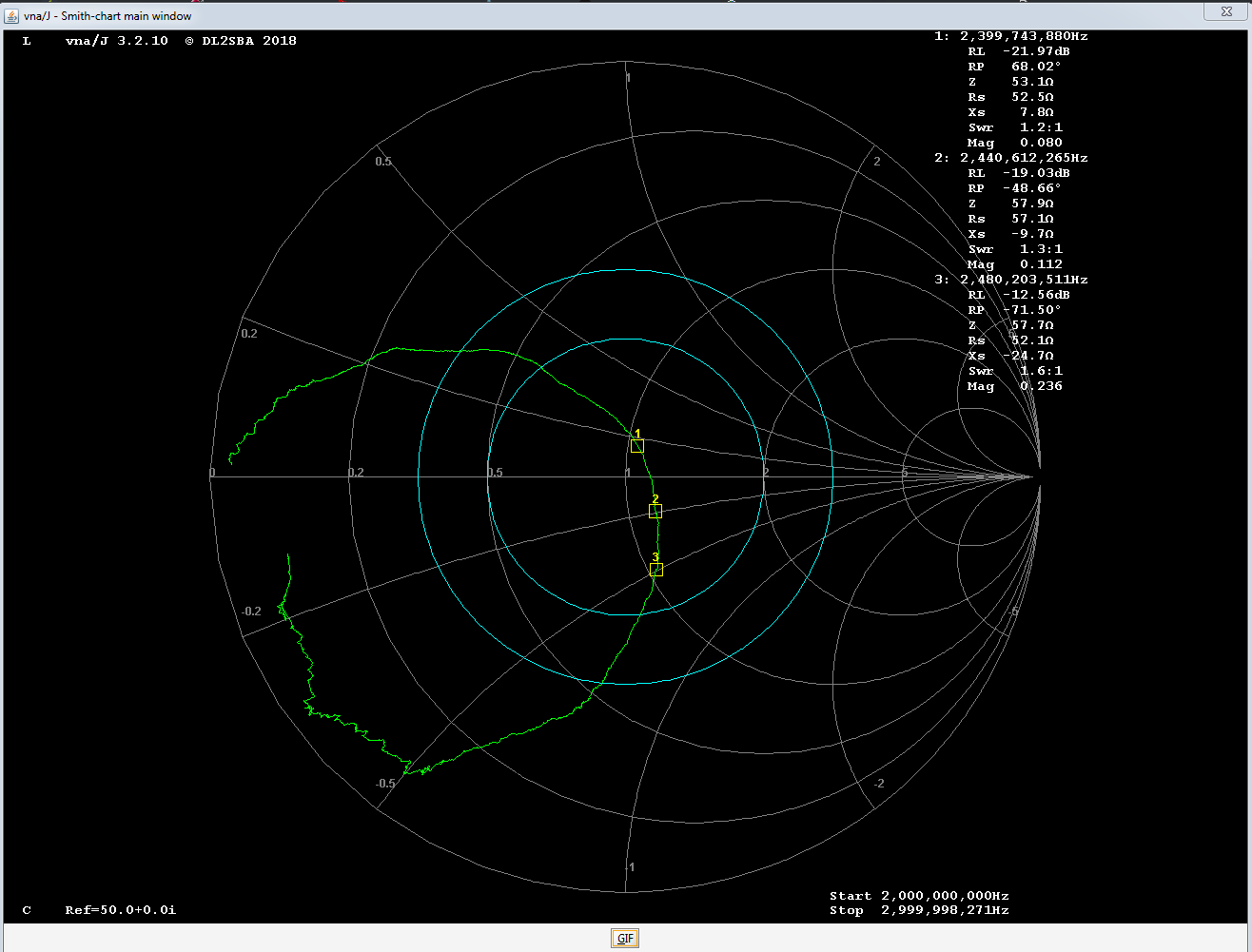The height and width of the screenshot is (952, 1252).
Task: Select marker 1 square on the trace
Action: (637, 445)
